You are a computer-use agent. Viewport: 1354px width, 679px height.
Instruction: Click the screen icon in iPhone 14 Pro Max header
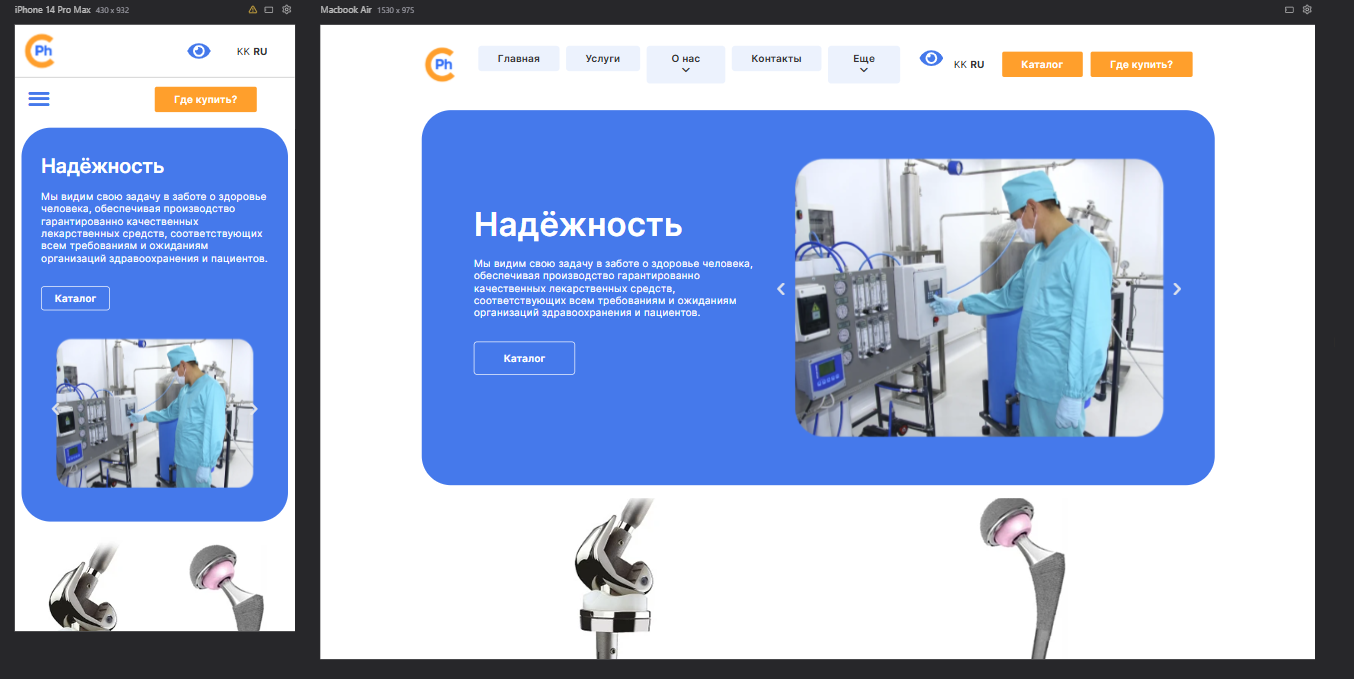coord(270,9)
